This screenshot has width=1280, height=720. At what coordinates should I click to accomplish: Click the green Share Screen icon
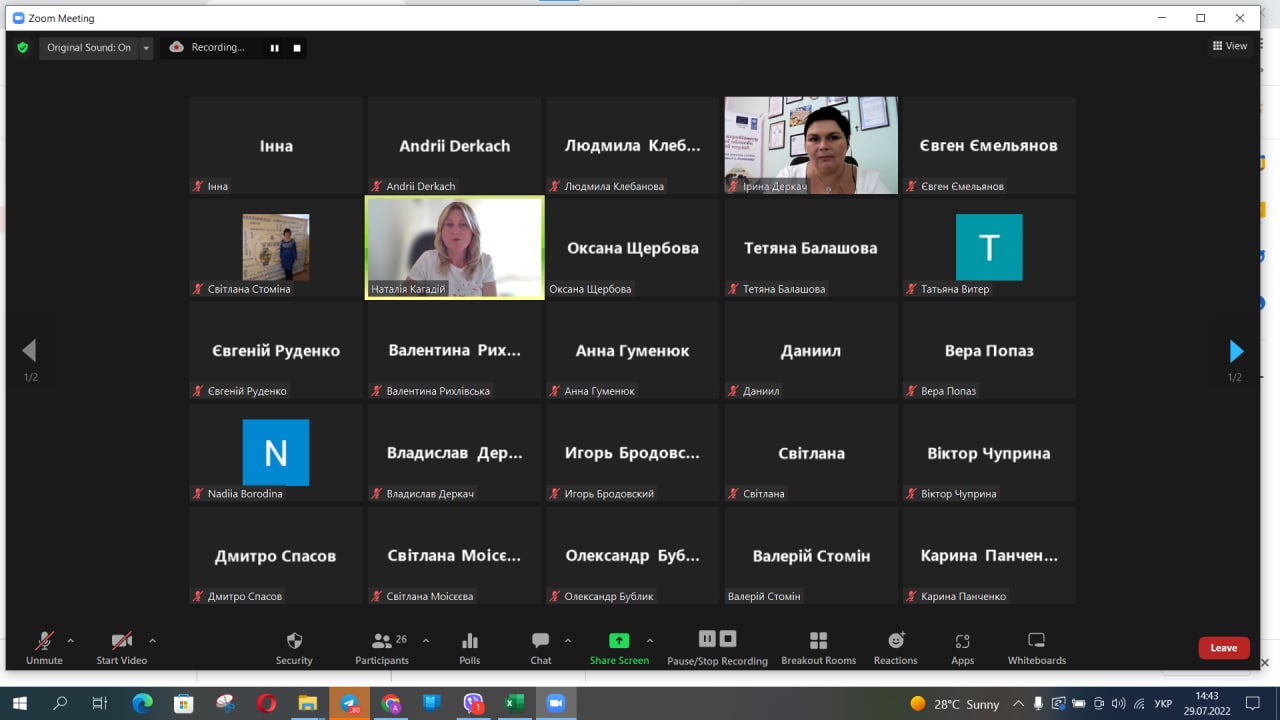point(619,641)
